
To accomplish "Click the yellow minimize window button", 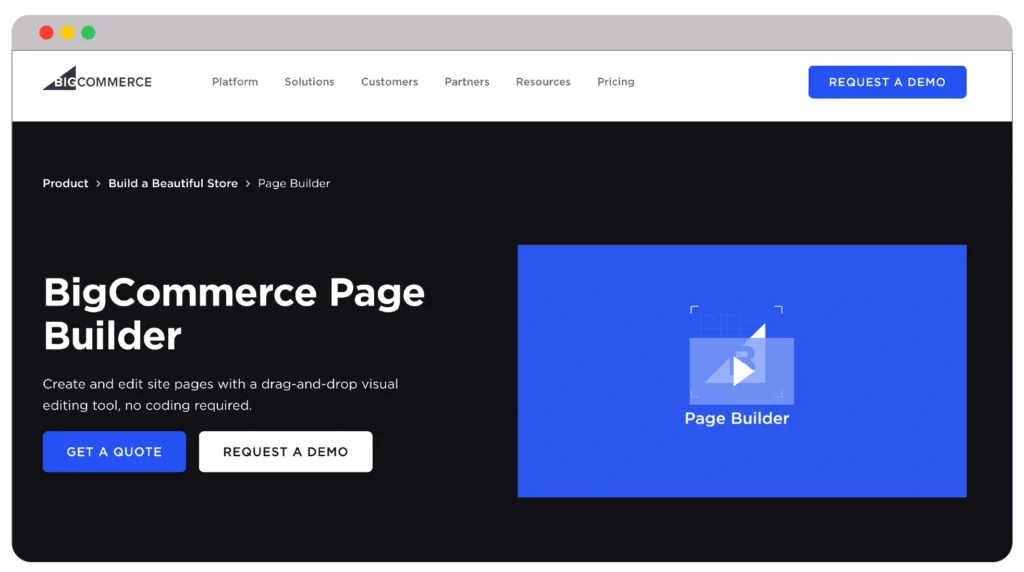I will tap(67, 33).
